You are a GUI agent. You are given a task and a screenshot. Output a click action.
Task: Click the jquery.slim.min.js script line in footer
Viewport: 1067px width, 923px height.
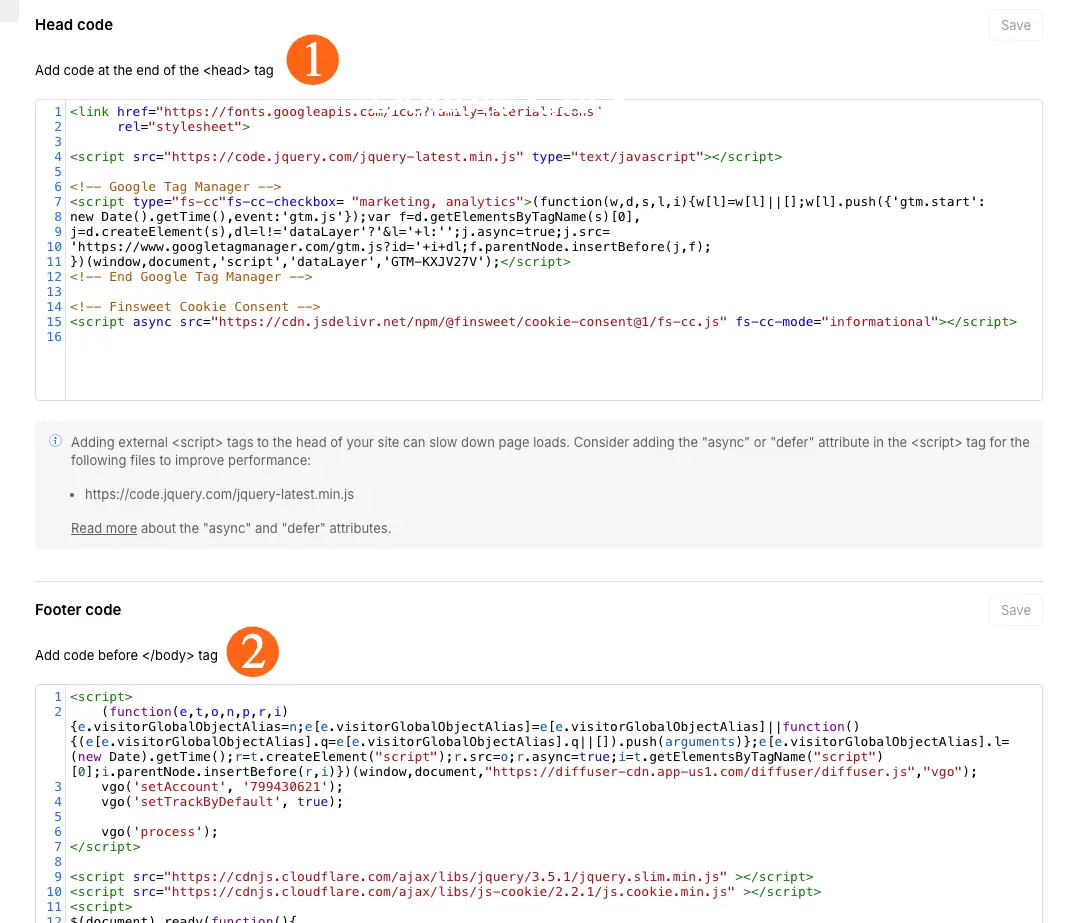(441, 877)
